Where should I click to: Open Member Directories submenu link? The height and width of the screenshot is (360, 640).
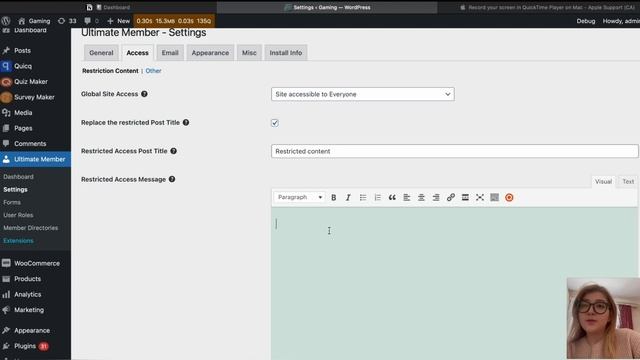[x=31, y=228]
